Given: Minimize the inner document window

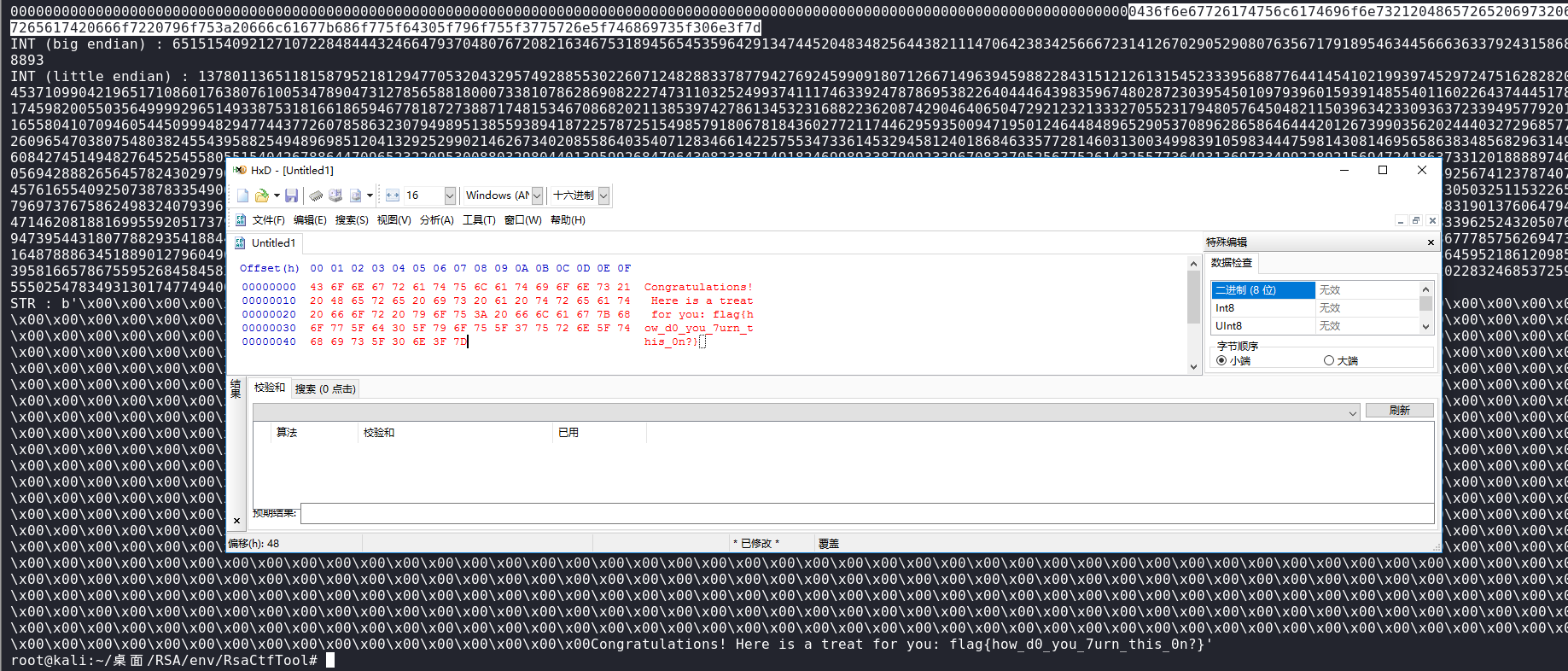Looking at the screenshot, I should click(1401, 220).
